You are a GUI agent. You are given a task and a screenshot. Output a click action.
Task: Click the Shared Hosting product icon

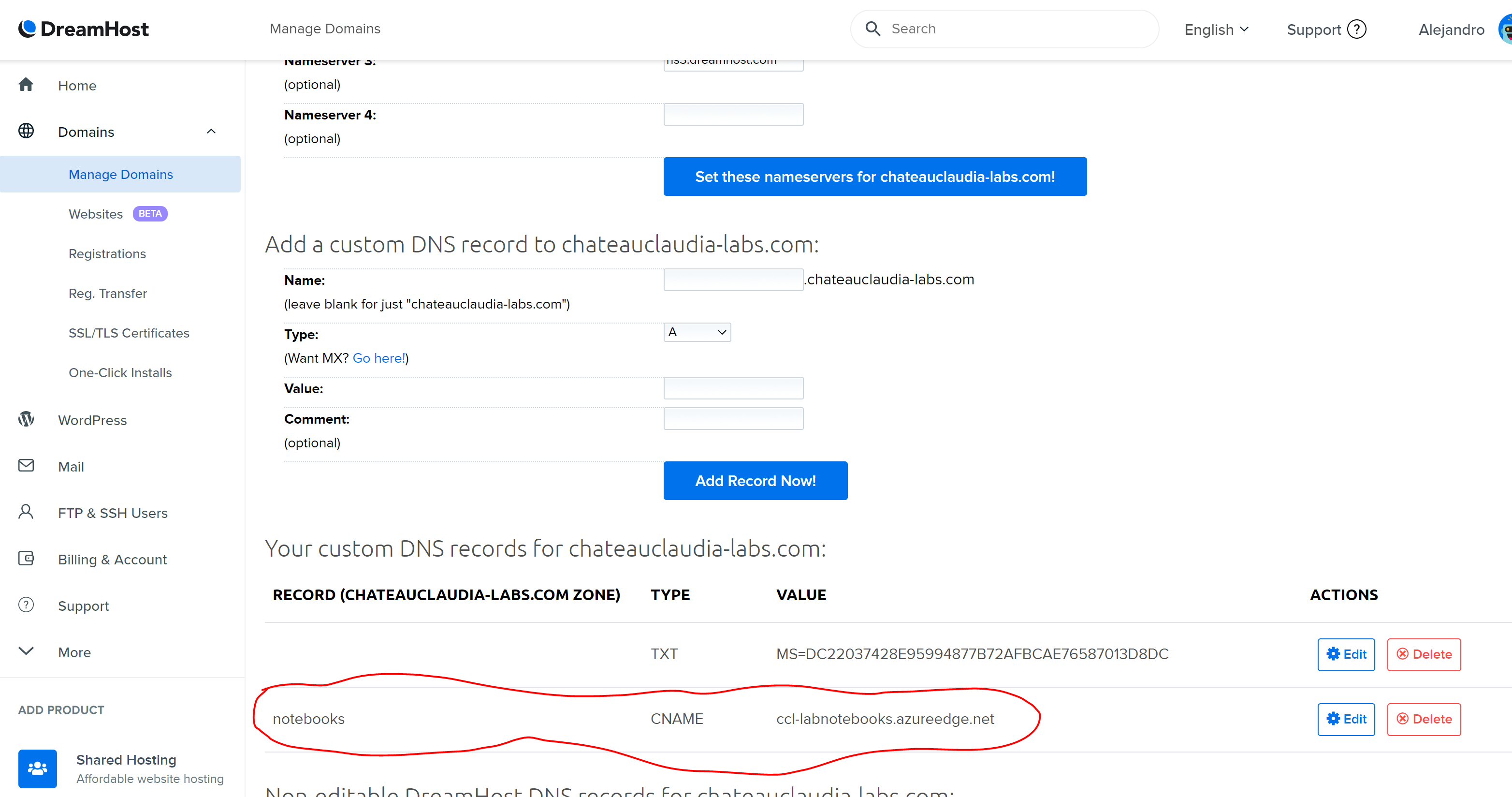[x=37, y=768]
